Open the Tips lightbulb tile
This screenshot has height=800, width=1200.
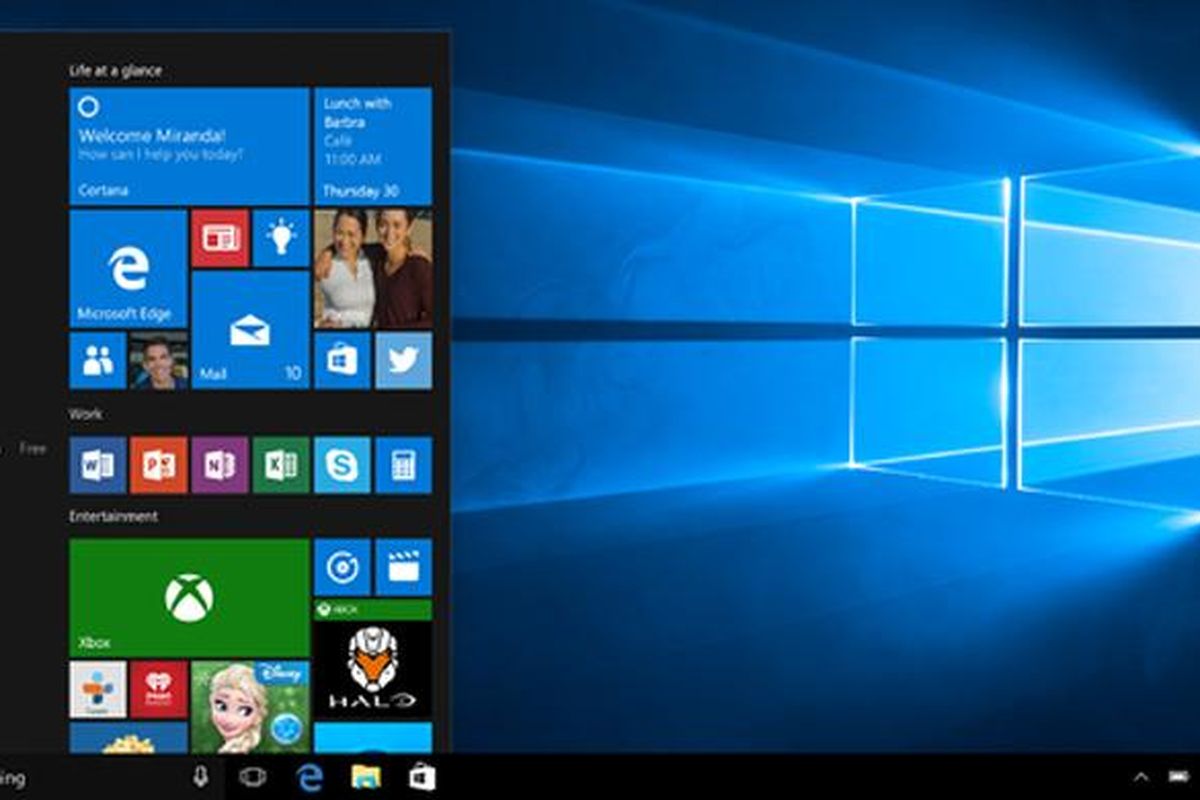(281, 238)
